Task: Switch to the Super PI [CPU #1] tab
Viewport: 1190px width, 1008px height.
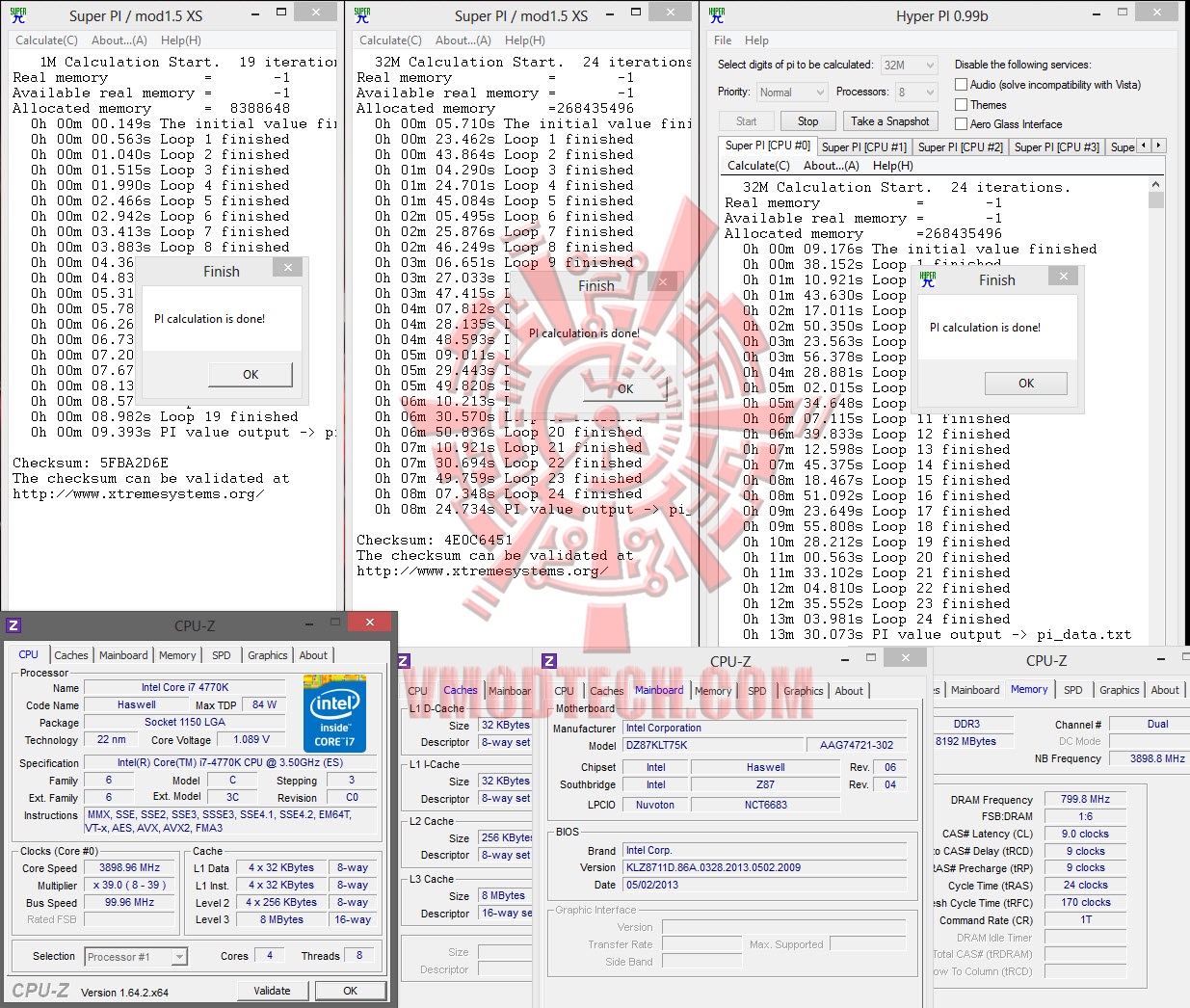Action: tap(864, 147)
